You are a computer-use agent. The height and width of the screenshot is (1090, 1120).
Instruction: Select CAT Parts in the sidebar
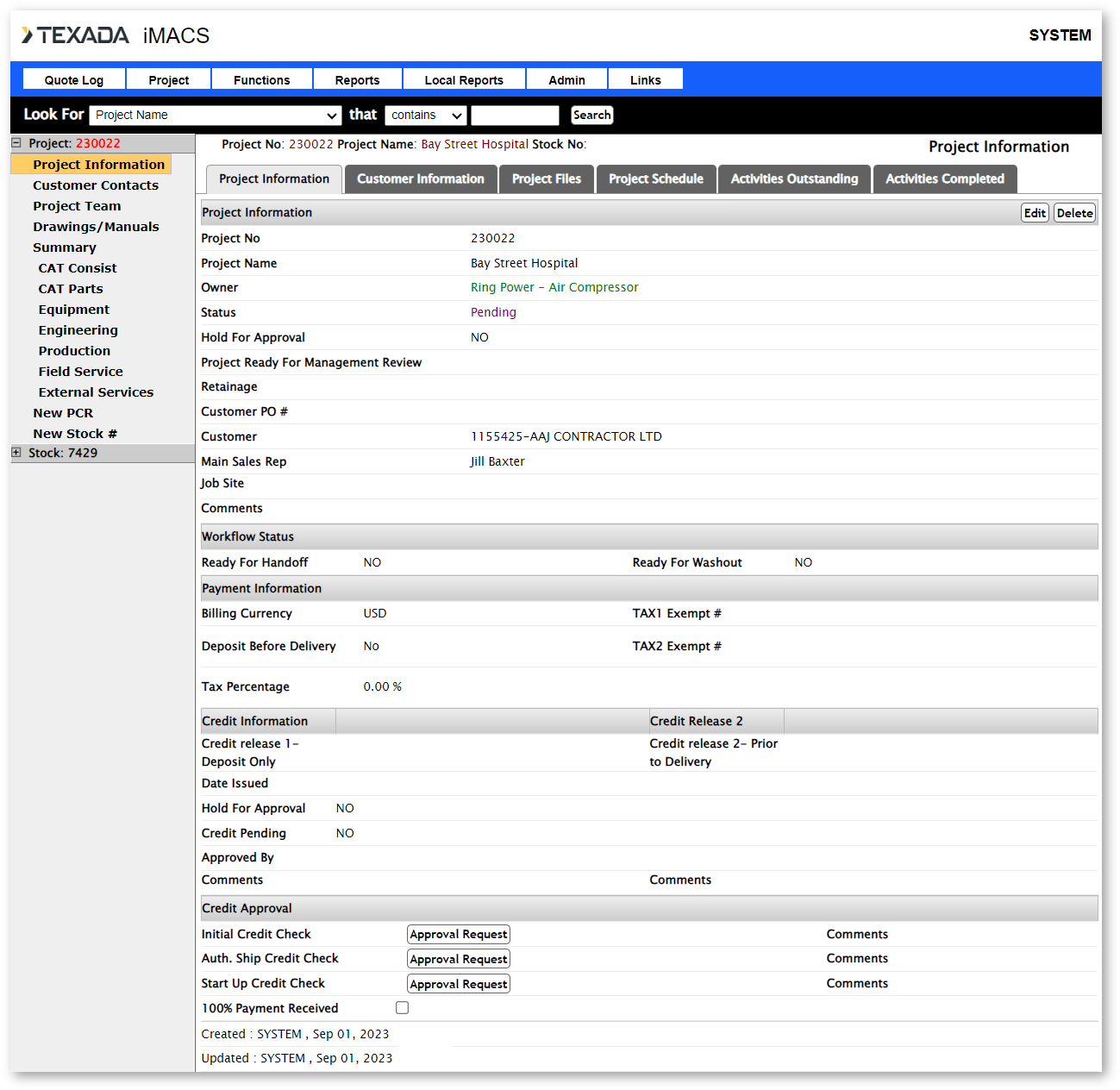71,289
